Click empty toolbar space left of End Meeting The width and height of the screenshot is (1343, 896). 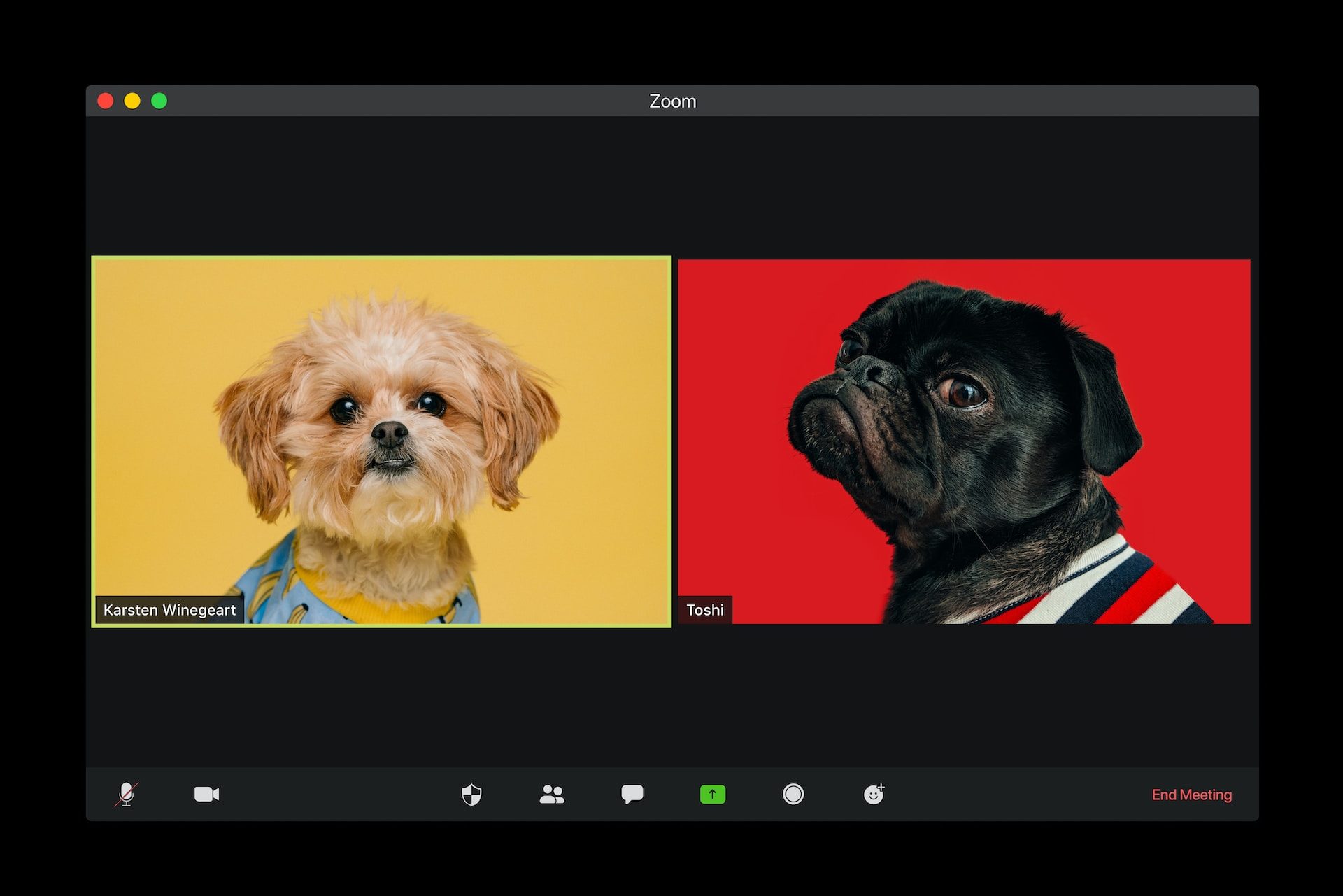[x=1014, y=795]
